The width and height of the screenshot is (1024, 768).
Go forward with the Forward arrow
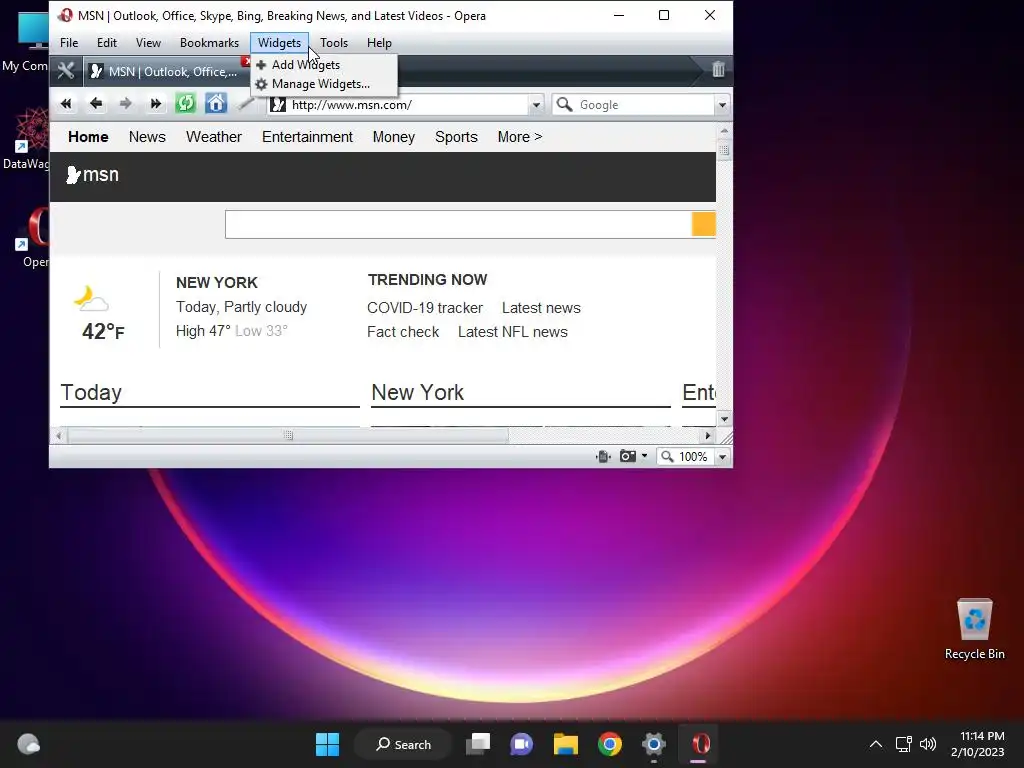pyautogui.click(x=125, y=104)
